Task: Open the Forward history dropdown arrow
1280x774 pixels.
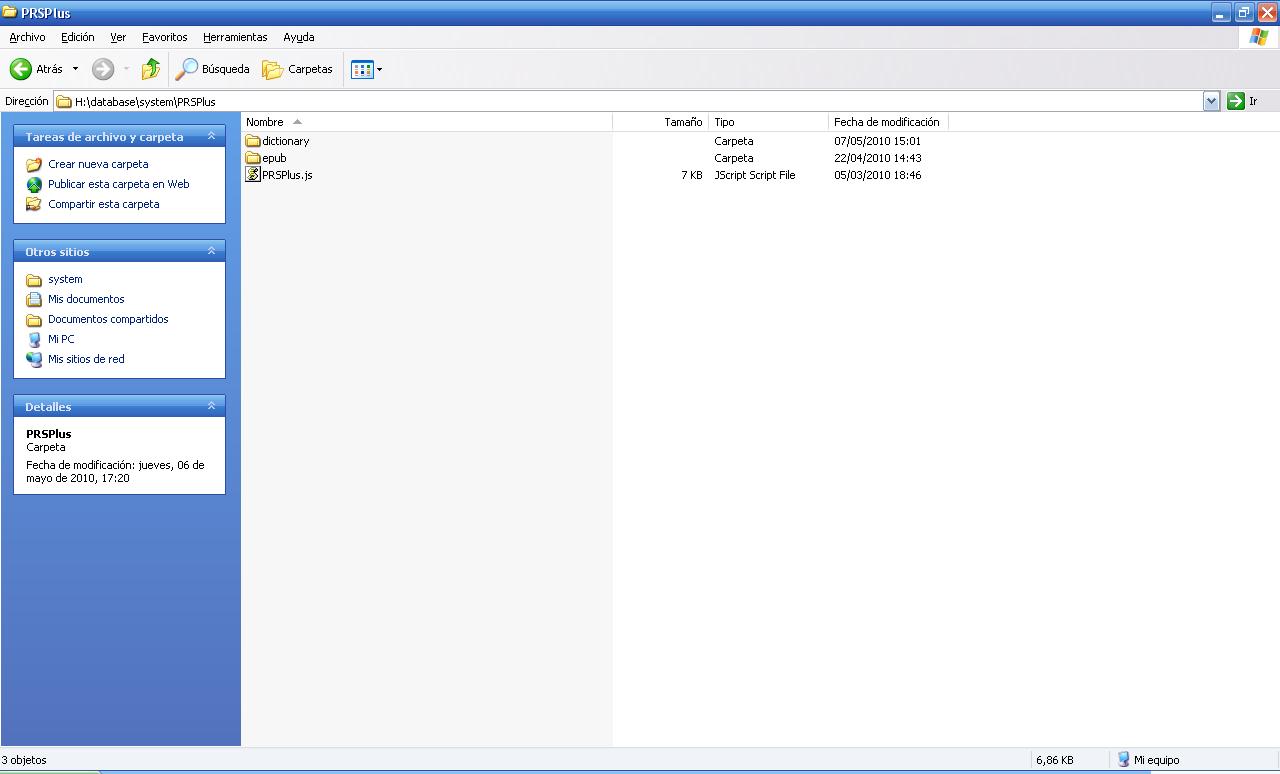Action: (x=126, y=69)
